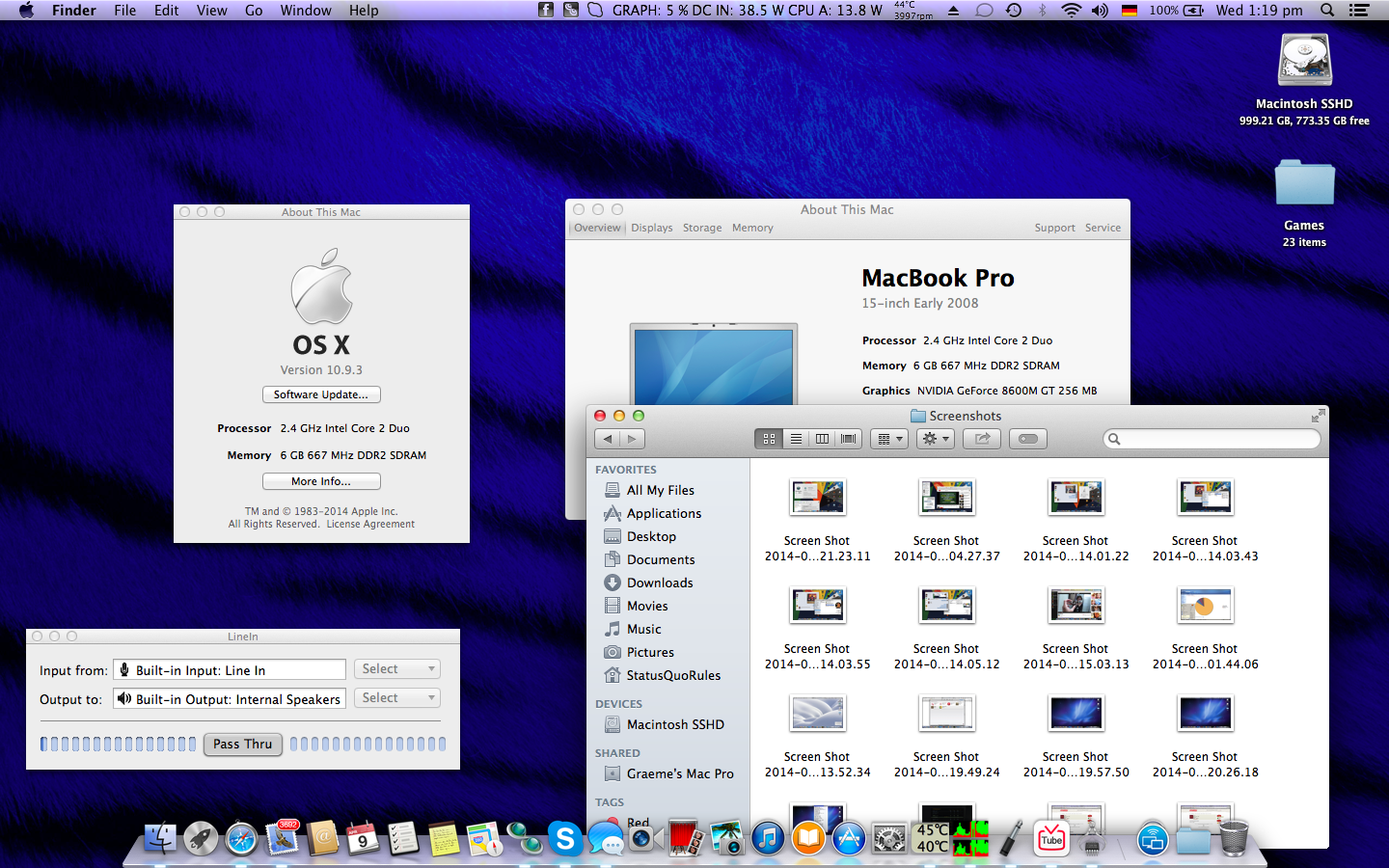Select the Macintosh SSHD desktop drive icon

point(1304,61)
